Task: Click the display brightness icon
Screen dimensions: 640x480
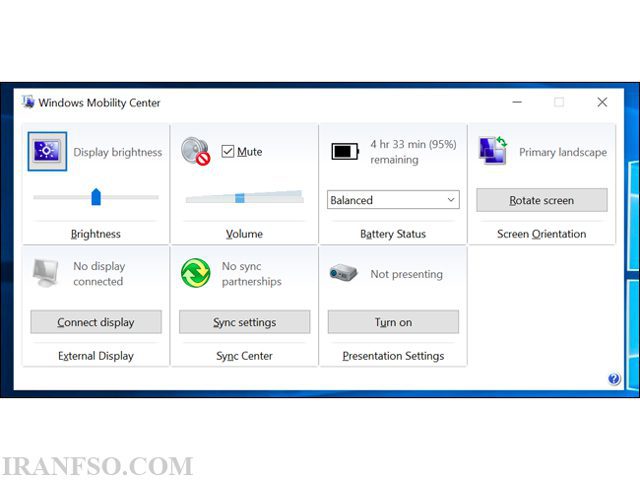Action: click(x=47, y=151)
